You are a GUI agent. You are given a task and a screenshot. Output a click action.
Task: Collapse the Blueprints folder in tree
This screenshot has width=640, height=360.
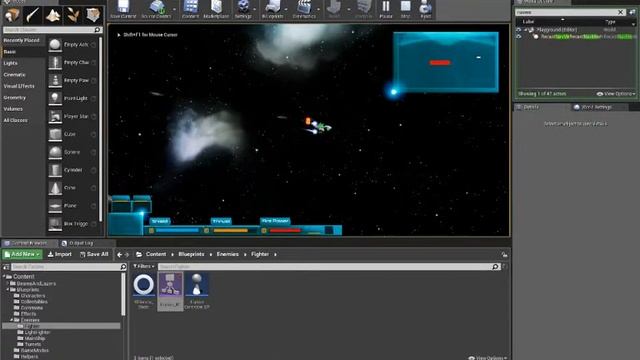pyautogui.click(x=8, y=289)
